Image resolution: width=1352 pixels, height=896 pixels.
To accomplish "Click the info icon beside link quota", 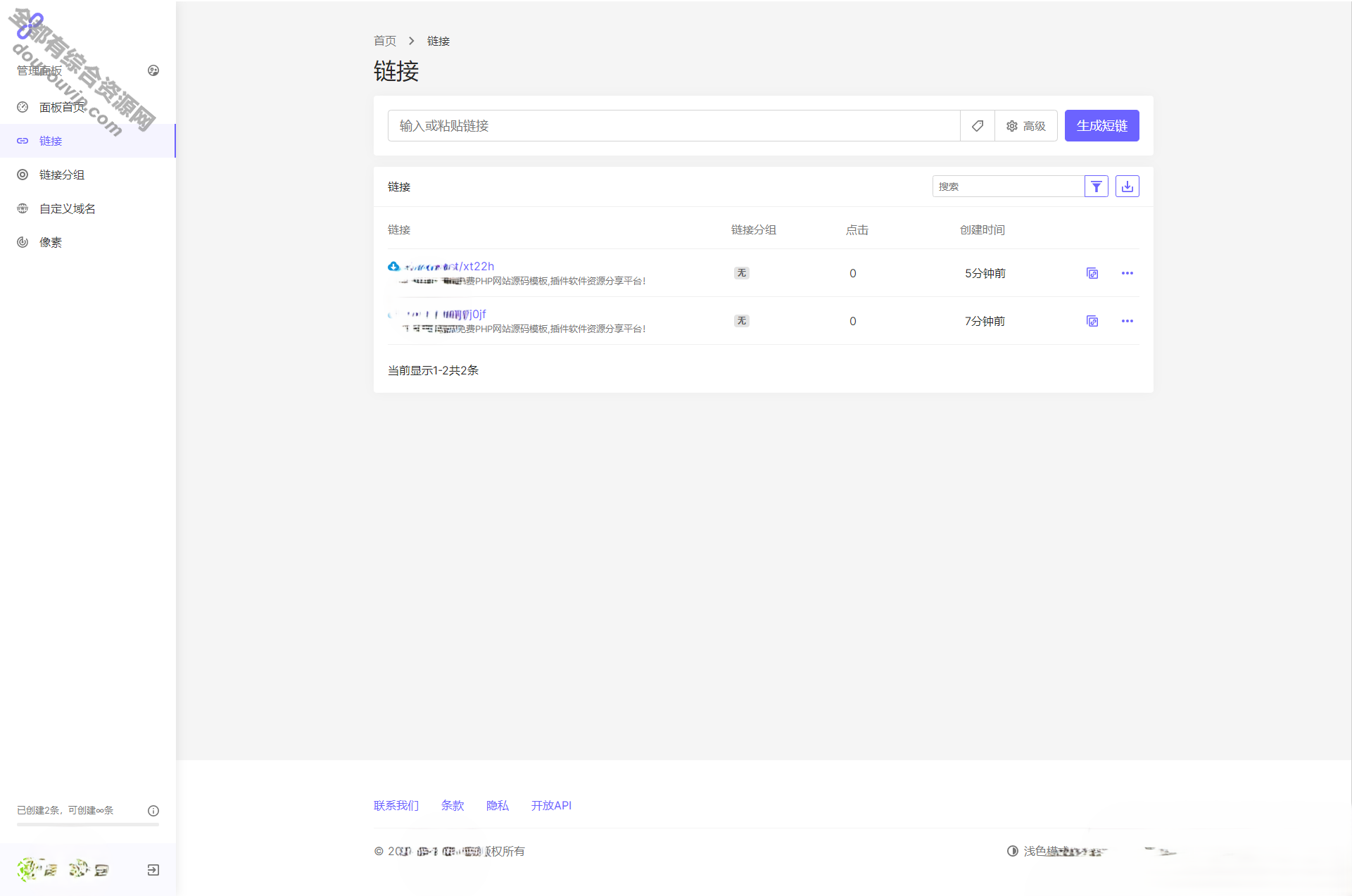I will [153, 811].
